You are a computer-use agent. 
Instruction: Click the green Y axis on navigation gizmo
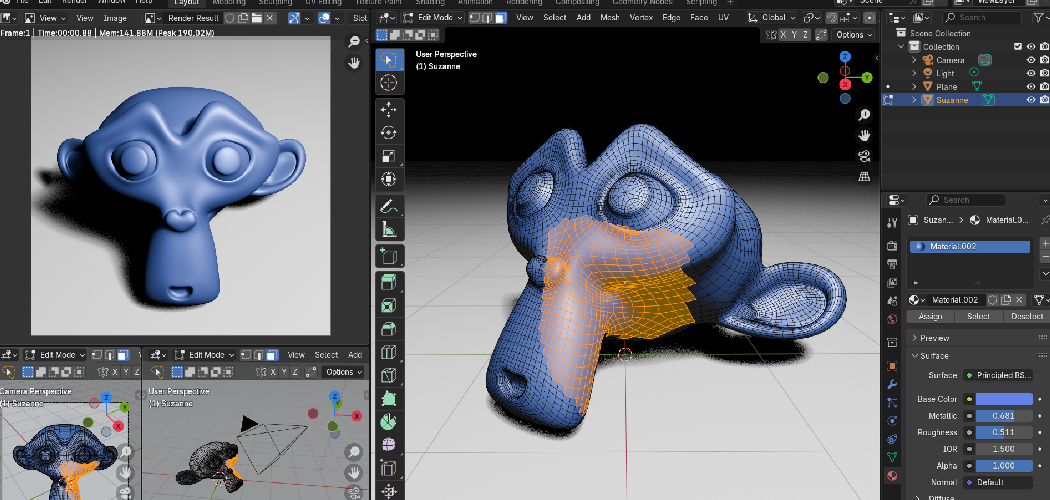pyautogui.click(x=867, y=78)
